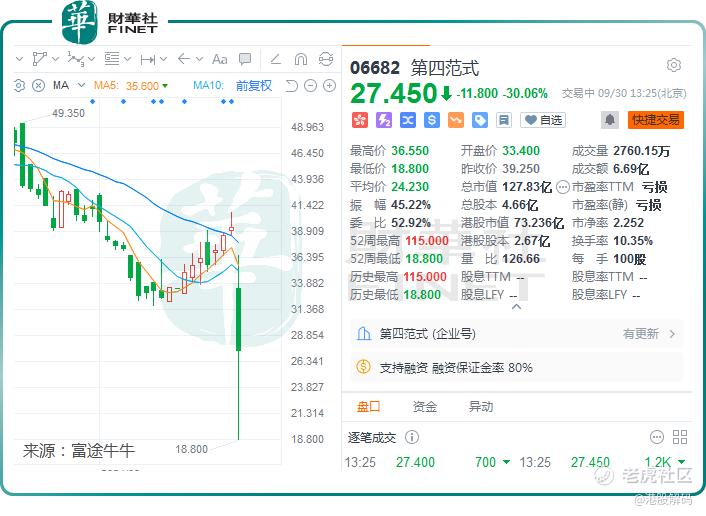Image resolution: width=706 pixels, height=516 pixels.
Task: Zoom in the chart with plus
Action: point(330,85)
